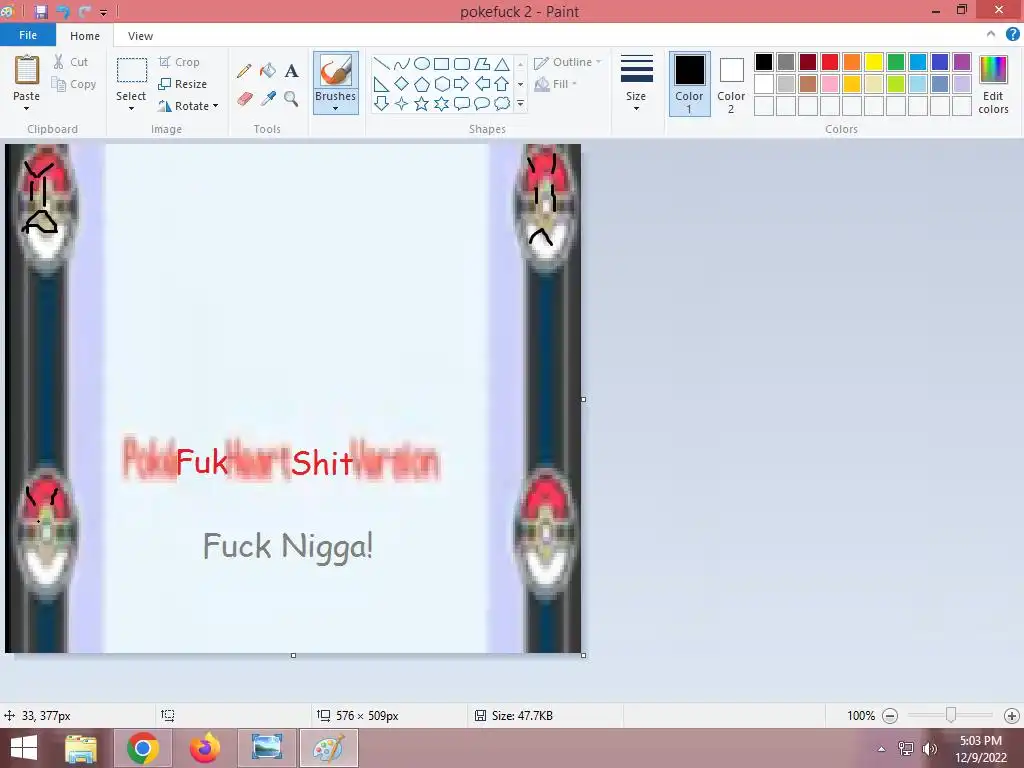The width and height of the screenshot is (1024, 768).
Task: Choose the Diamond shape
Action: coord(402,84)
